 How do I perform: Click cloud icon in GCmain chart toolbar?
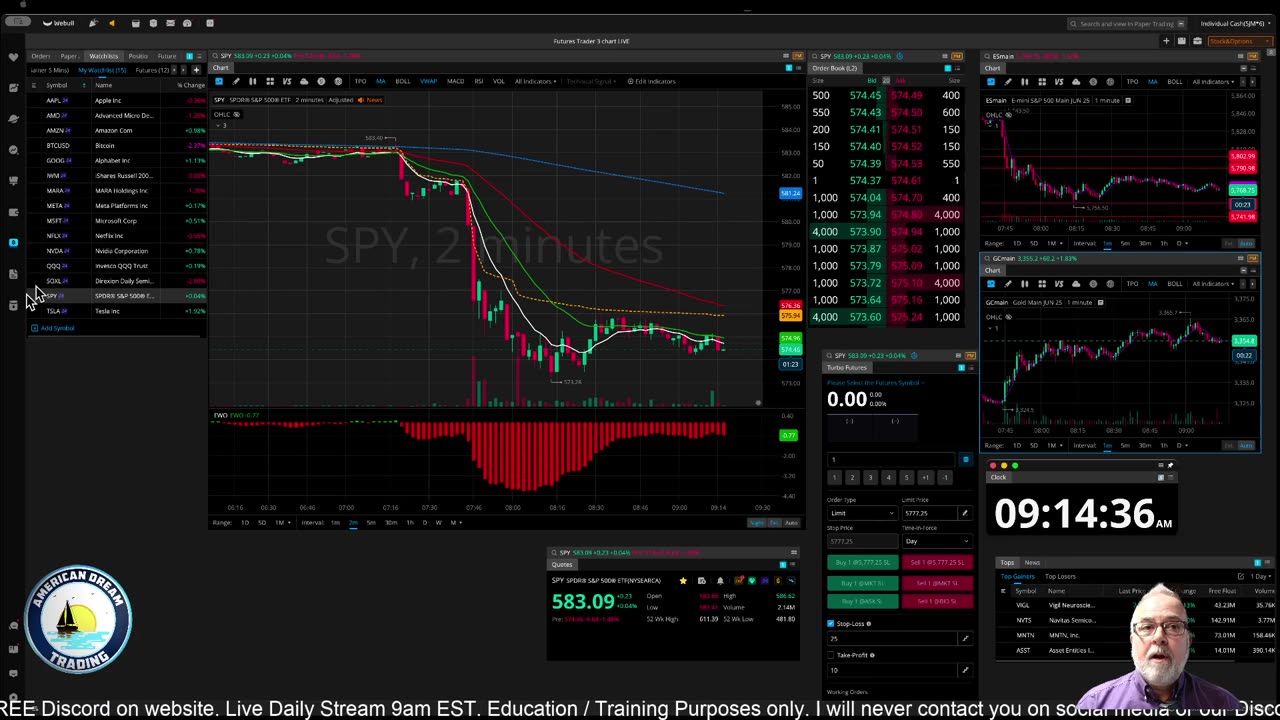tap(1076, 284)
